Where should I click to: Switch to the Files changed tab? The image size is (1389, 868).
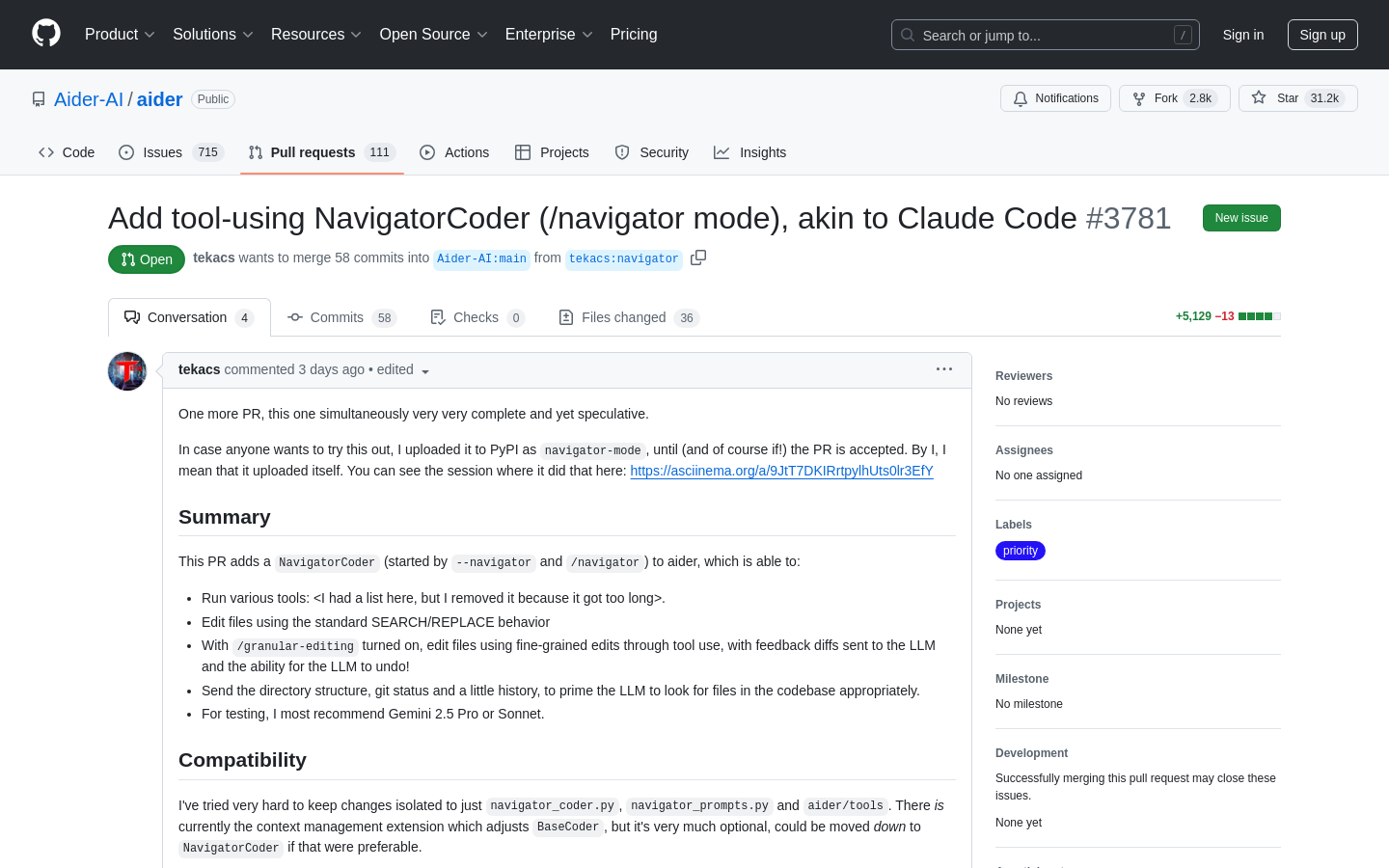[x=629, y=317]
